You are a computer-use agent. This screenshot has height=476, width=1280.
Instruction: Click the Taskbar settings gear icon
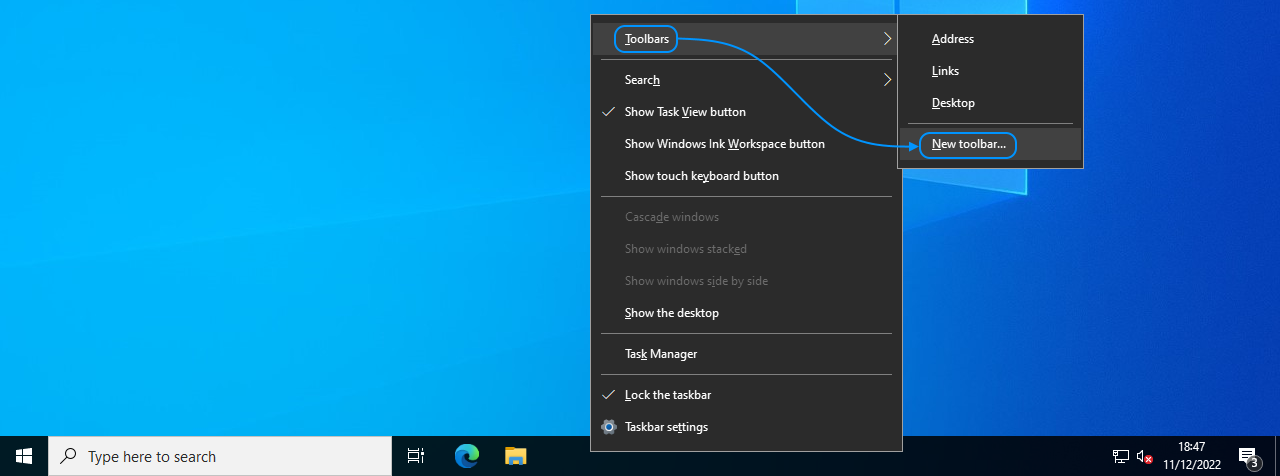[x=609, y=427]
